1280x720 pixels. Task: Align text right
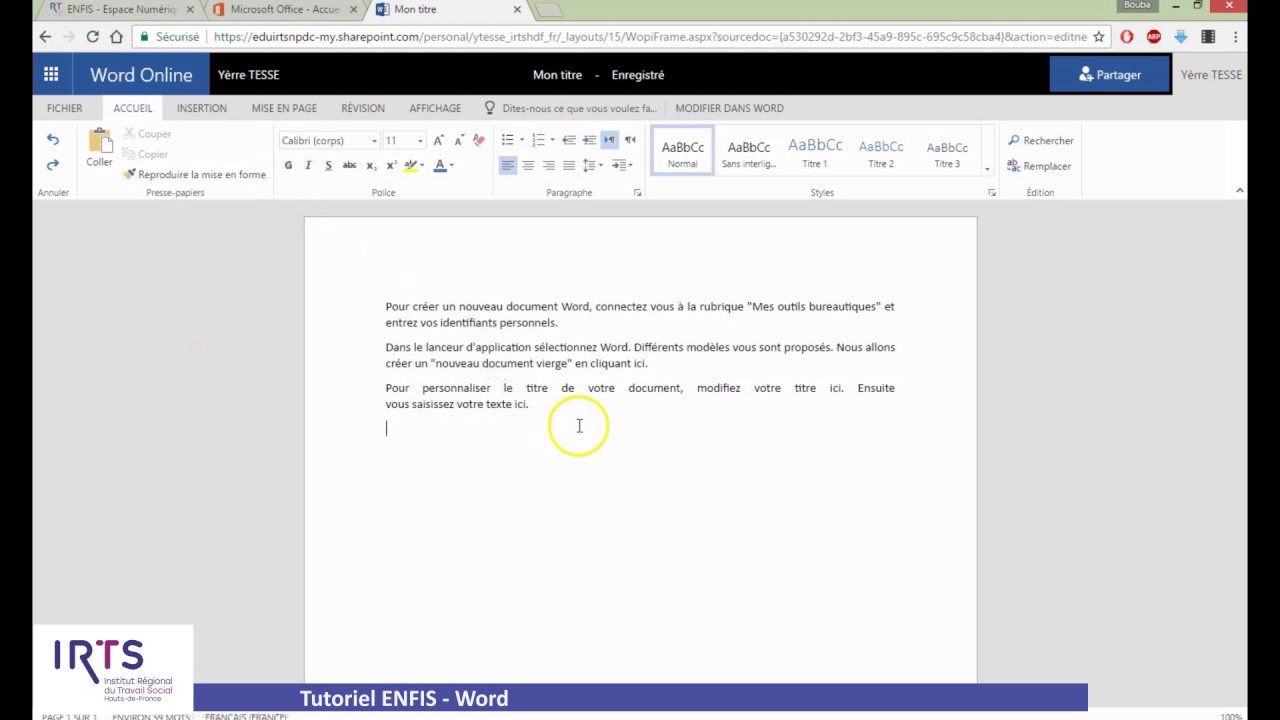click(548, 165)
